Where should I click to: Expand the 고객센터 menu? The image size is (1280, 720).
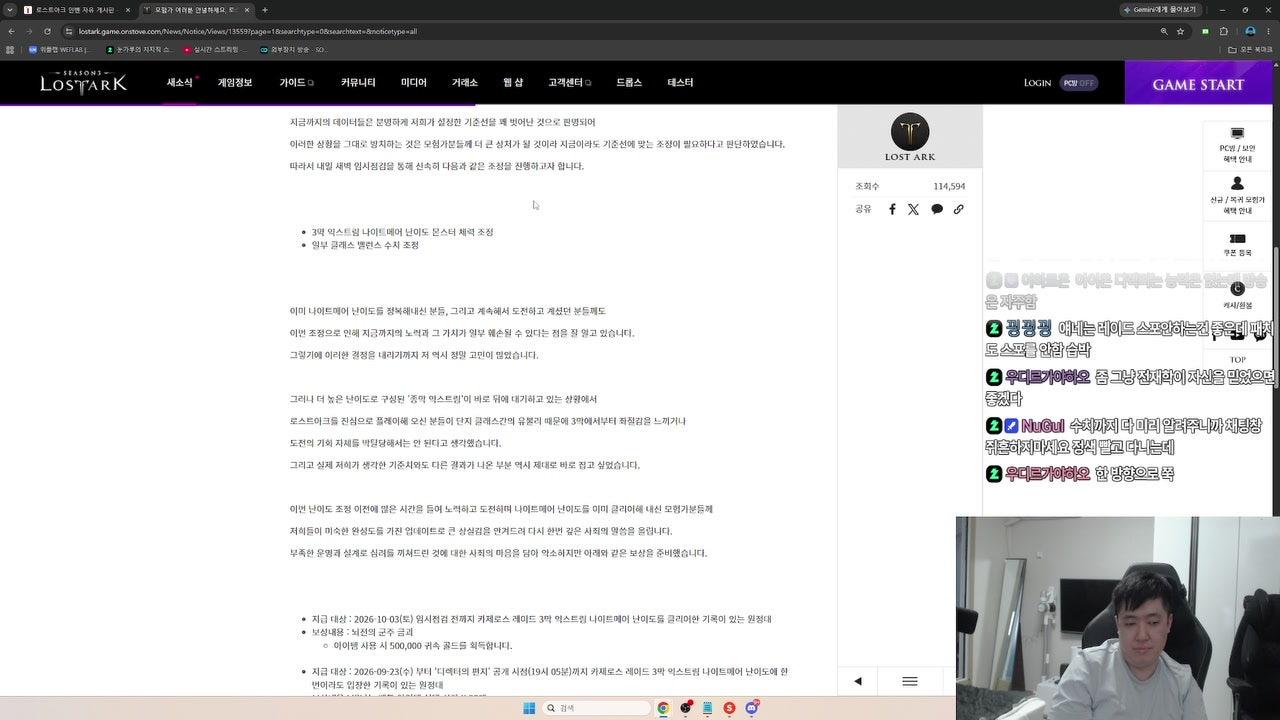(569, 83)
